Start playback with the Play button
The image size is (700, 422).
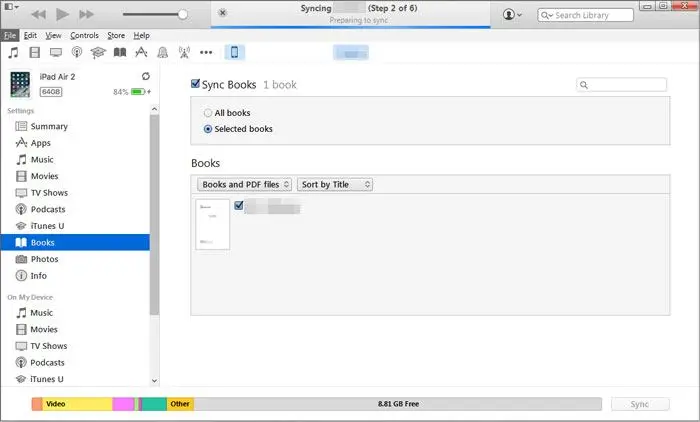[62, 14]
